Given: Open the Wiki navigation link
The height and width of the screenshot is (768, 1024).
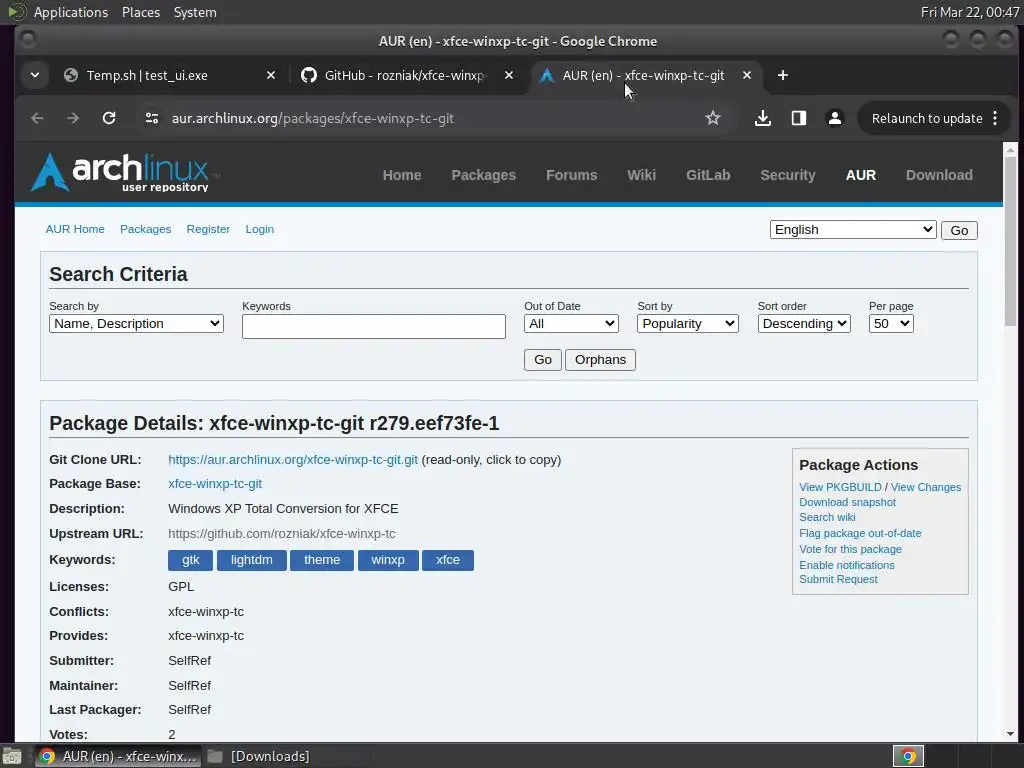Looking at the screenshot, I should click(x=641, y=175).
